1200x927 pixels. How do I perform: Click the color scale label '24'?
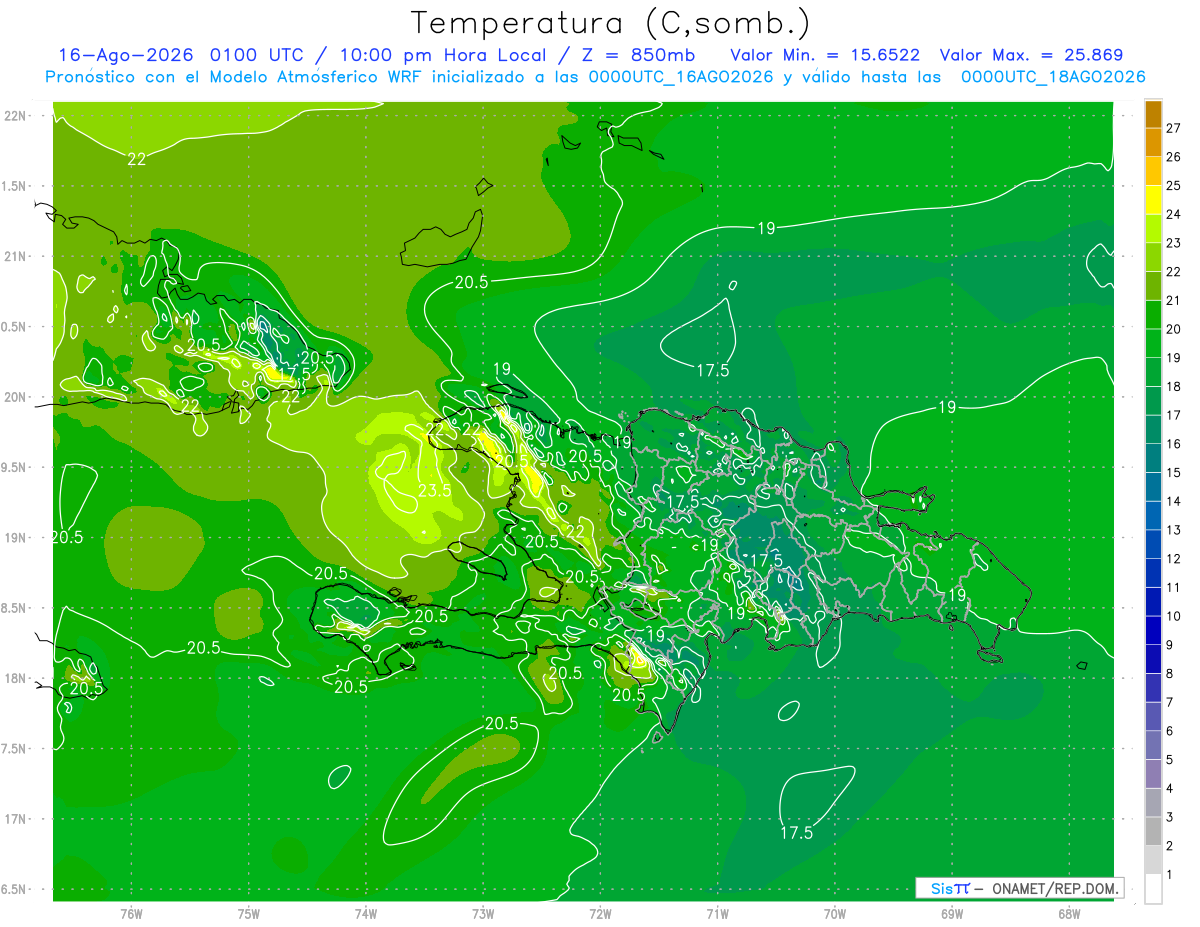1174,214
